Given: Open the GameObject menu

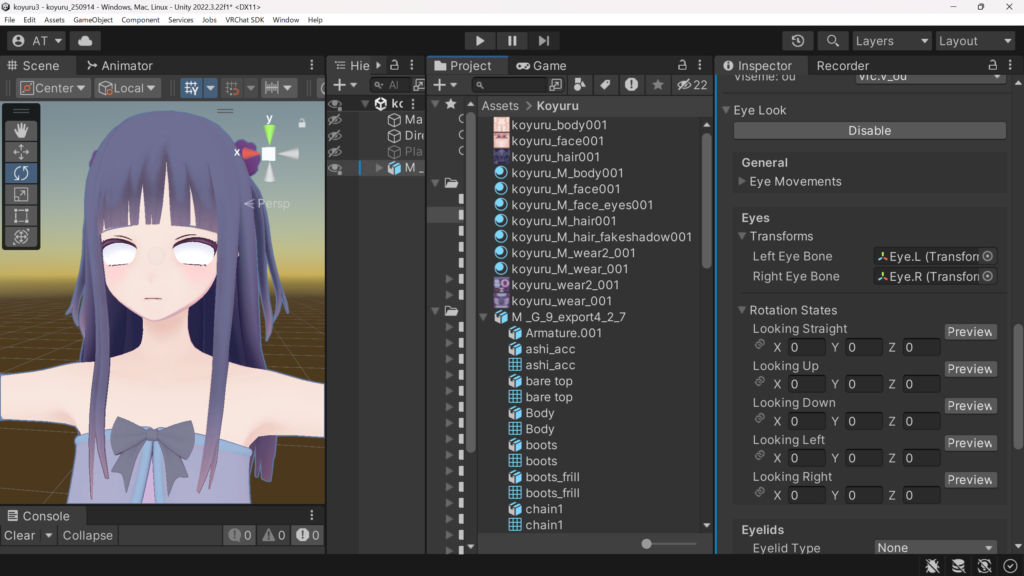Looking at the screenshot, I should (x=92, y=20).
